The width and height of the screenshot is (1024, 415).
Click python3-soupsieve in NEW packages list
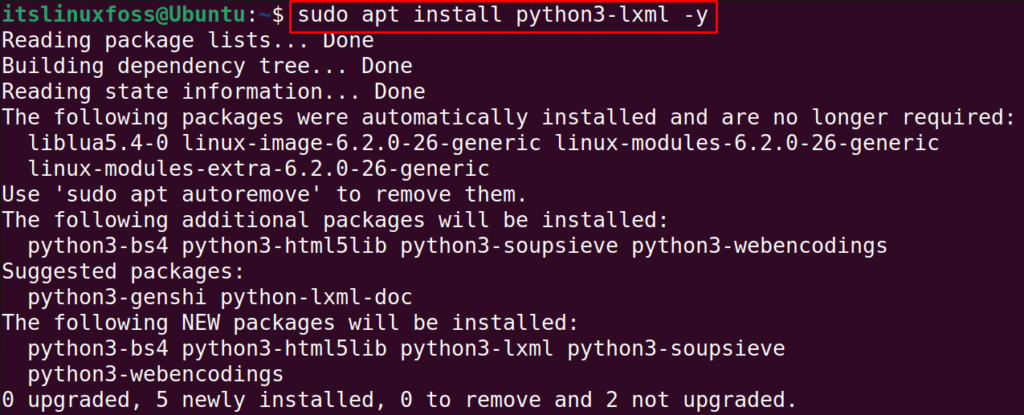click(x=676, y=348)
